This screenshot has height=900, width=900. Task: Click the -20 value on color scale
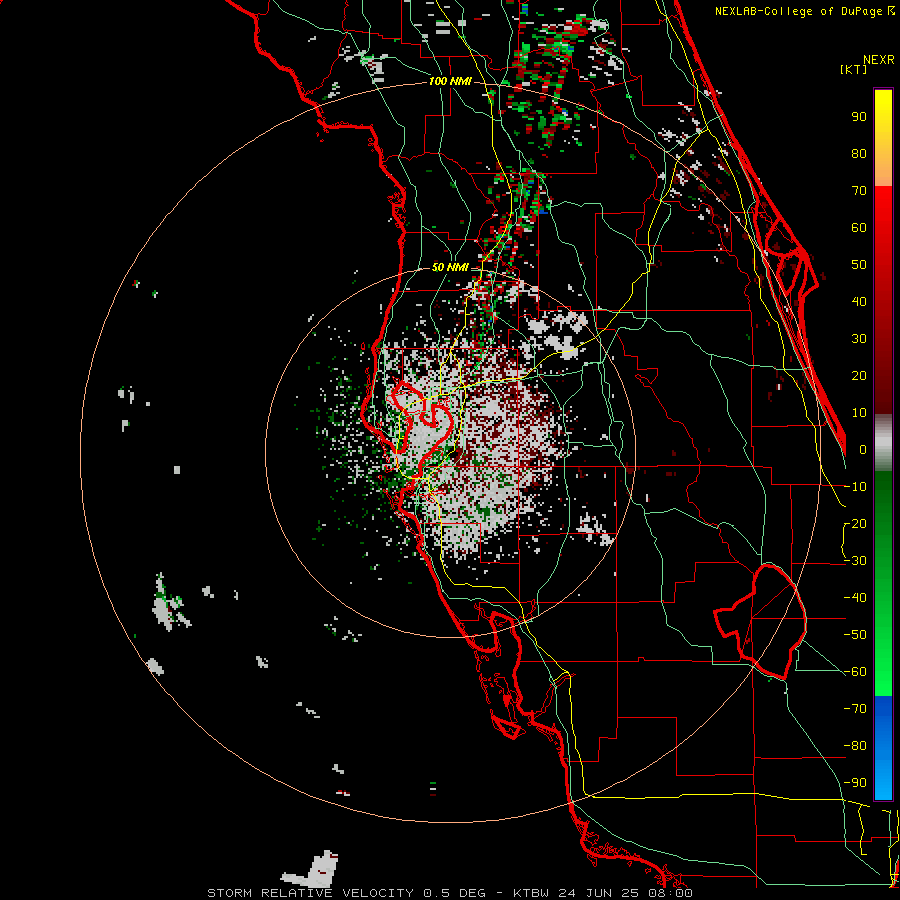pos(855,524)
